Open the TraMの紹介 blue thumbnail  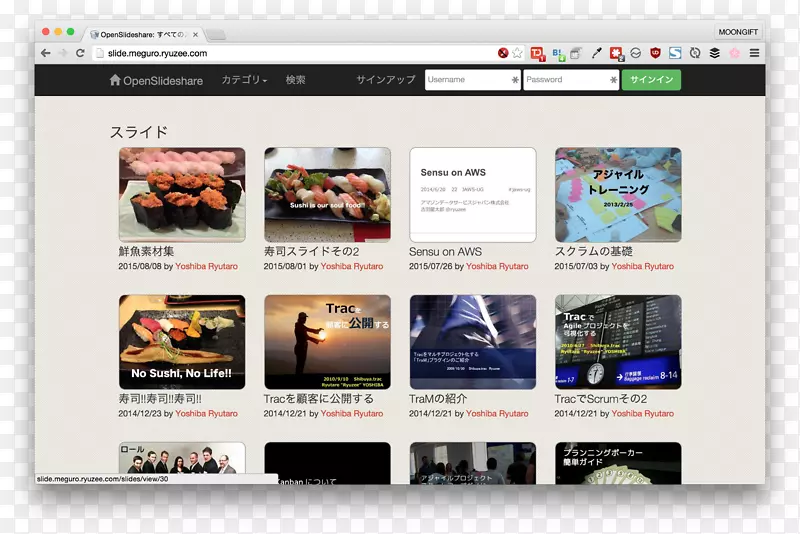point(473,342)
